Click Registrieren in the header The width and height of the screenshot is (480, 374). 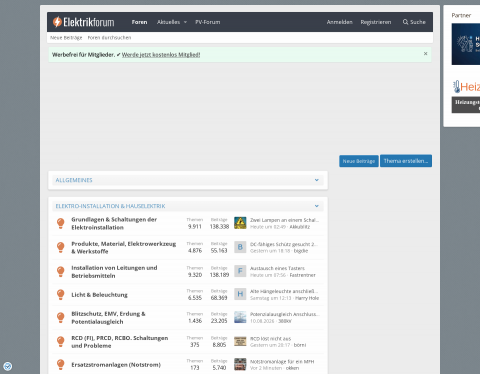tap(376, 22)
